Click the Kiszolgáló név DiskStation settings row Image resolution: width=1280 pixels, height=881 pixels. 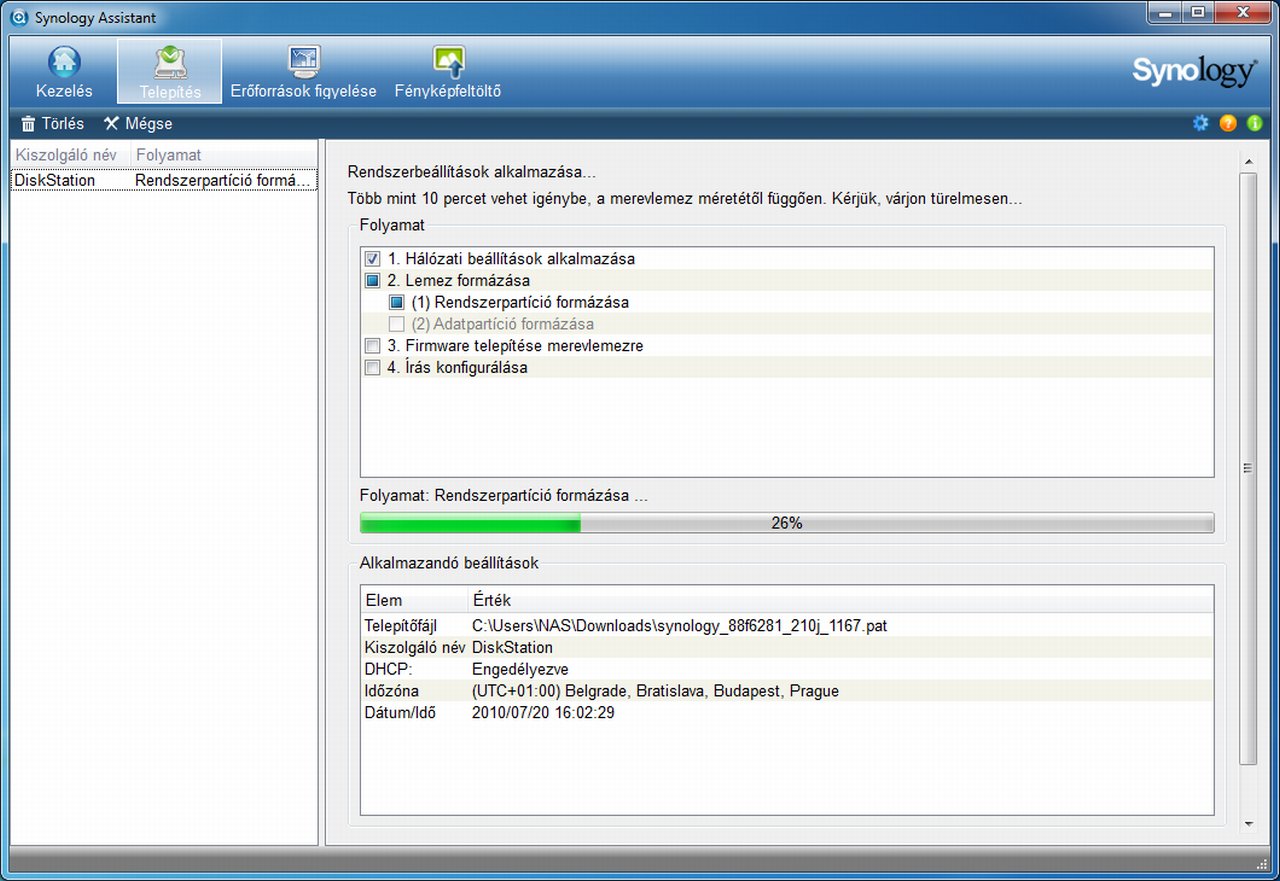787,648
